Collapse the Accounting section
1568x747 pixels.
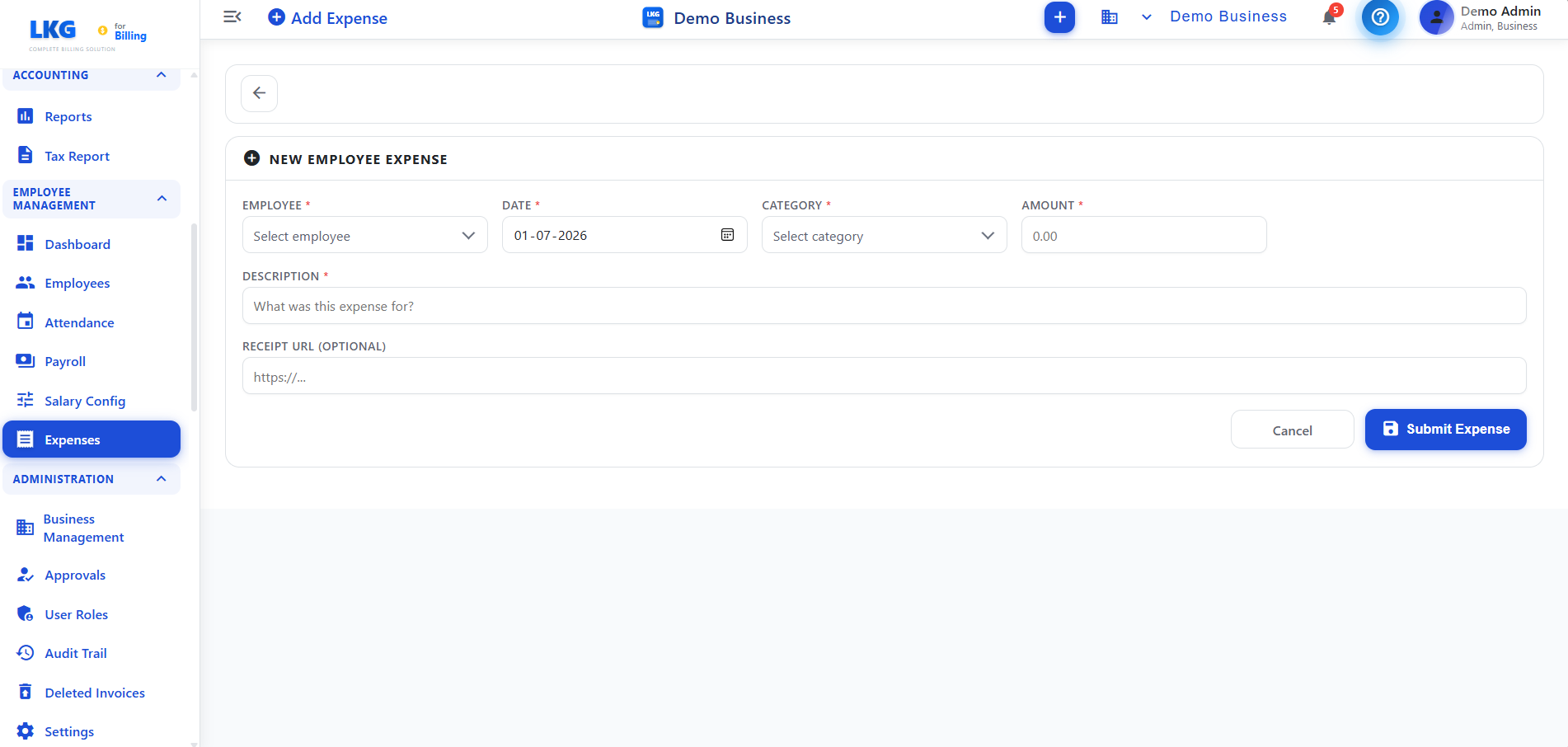point(162,75)
